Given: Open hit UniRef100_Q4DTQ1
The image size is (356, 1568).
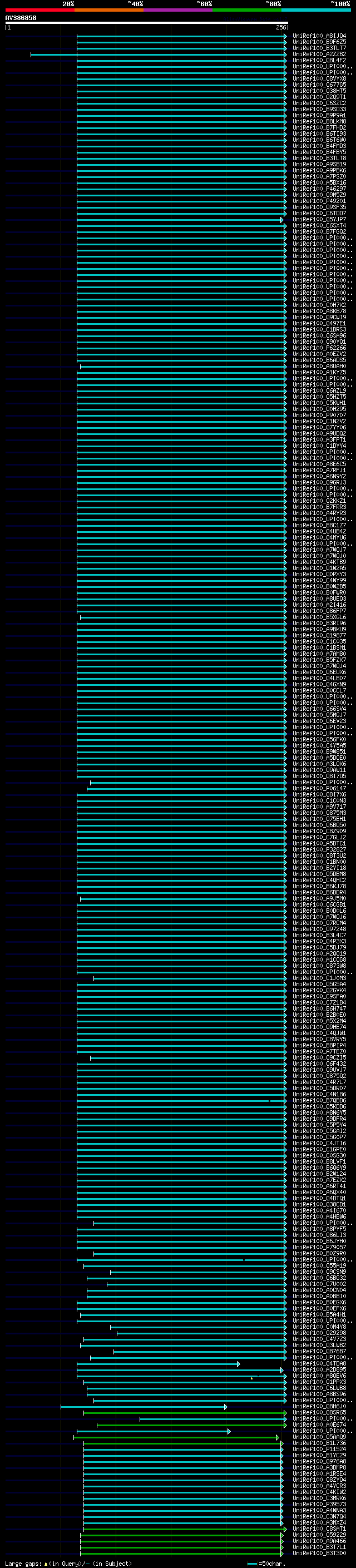Looking at the screenshot, I should 319,1198.
